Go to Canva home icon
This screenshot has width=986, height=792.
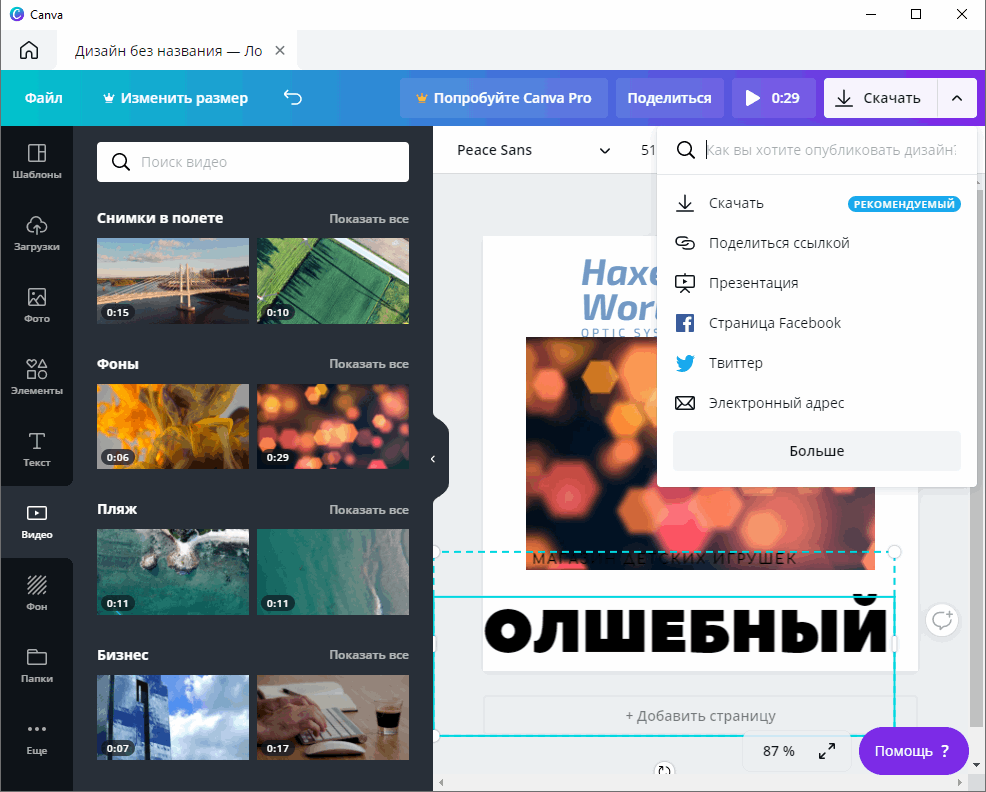(29, 50)
